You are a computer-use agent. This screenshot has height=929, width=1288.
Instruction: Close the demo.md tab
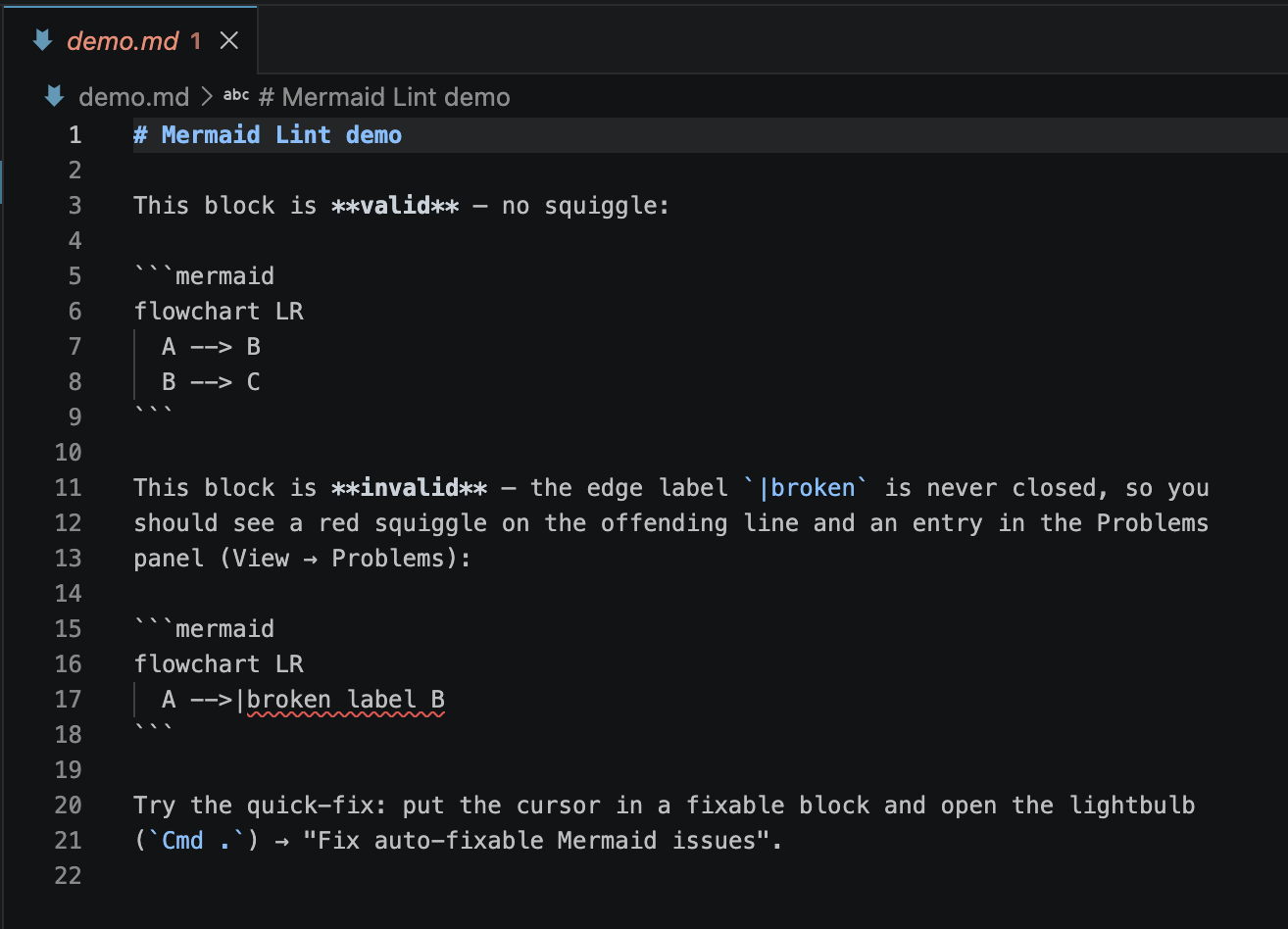point(228,40)
